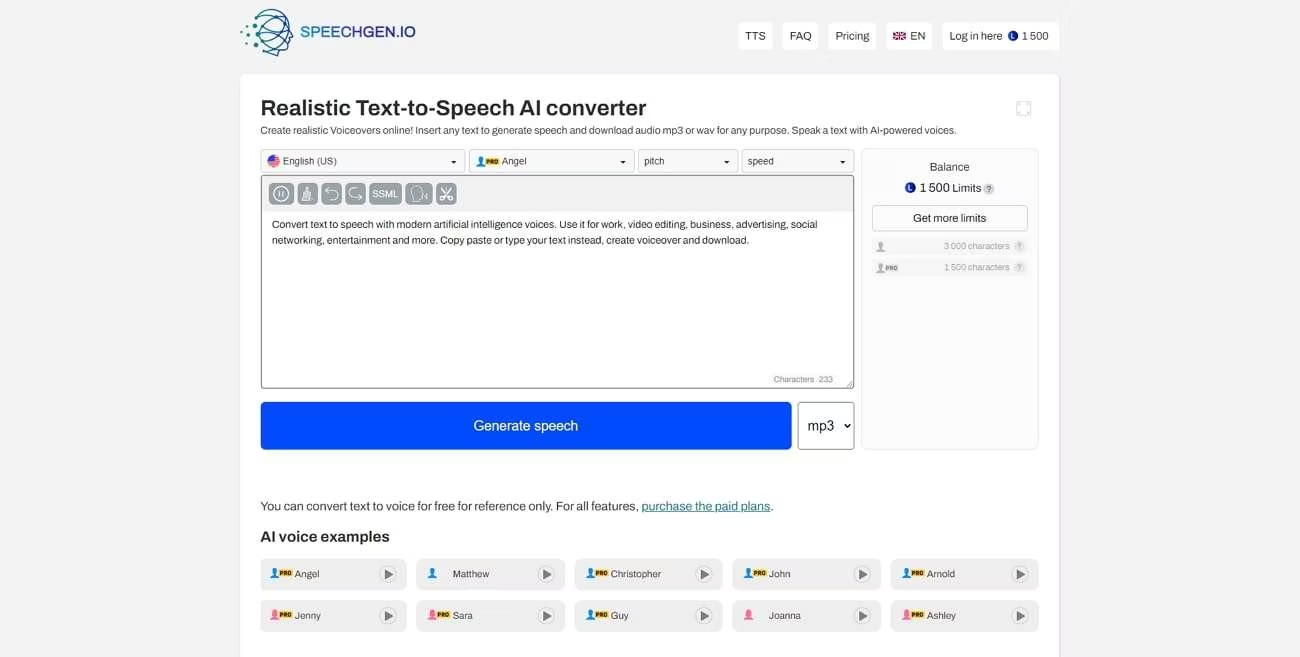Open the Angel voice selection dropdown
Image resolution: width=1300 pixels, height=657 pixels.
pos(551,160)
